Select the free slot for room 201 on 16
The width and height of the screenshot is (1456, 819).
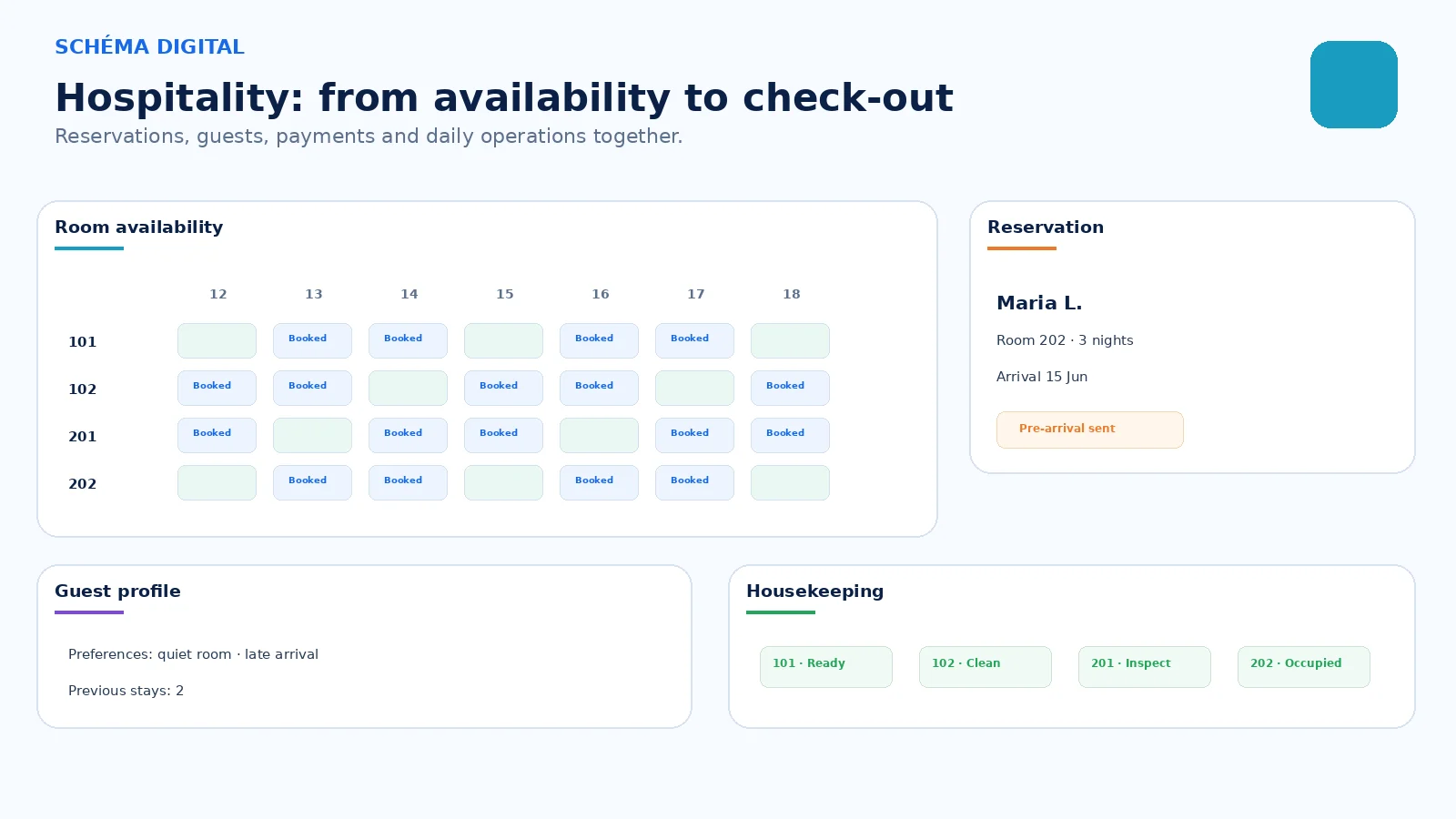point(599,435)
